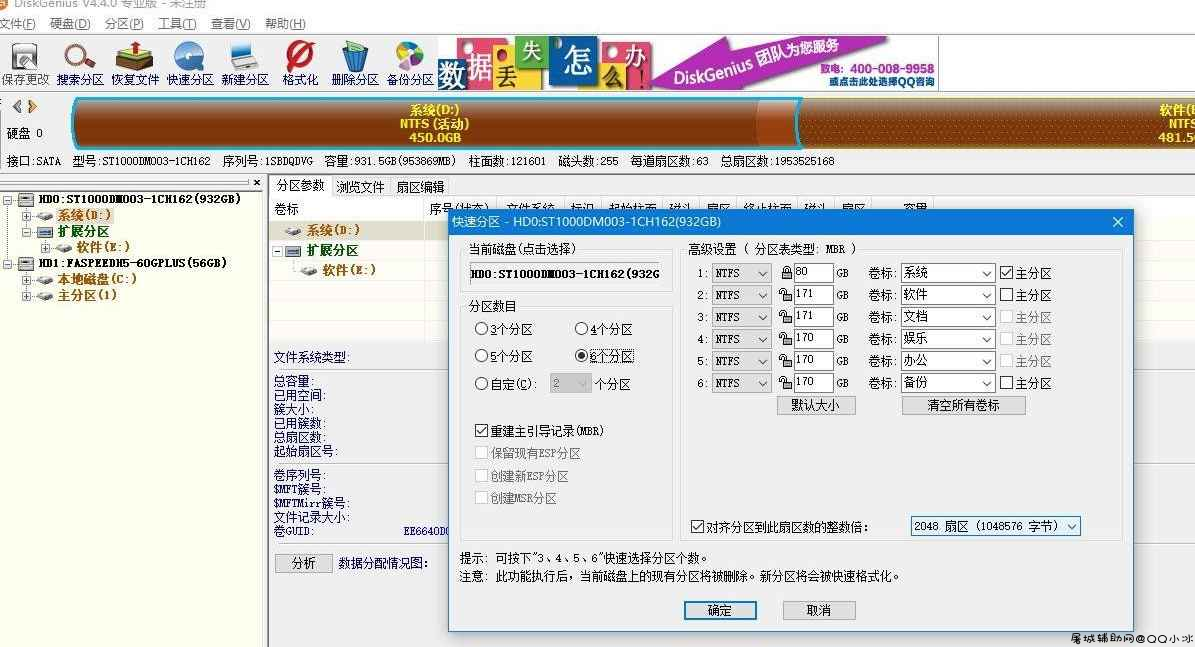Screen dimensions: 1195x647
Task: Select 本地磁盘(C:) in left tree
Action: (97, 279)
